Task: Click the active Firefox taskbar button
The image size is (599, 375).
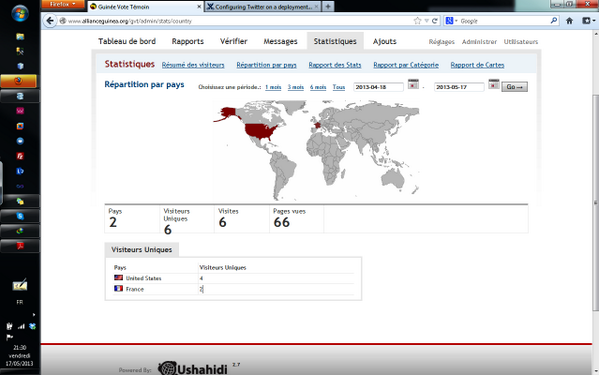Action: point(19,81)
